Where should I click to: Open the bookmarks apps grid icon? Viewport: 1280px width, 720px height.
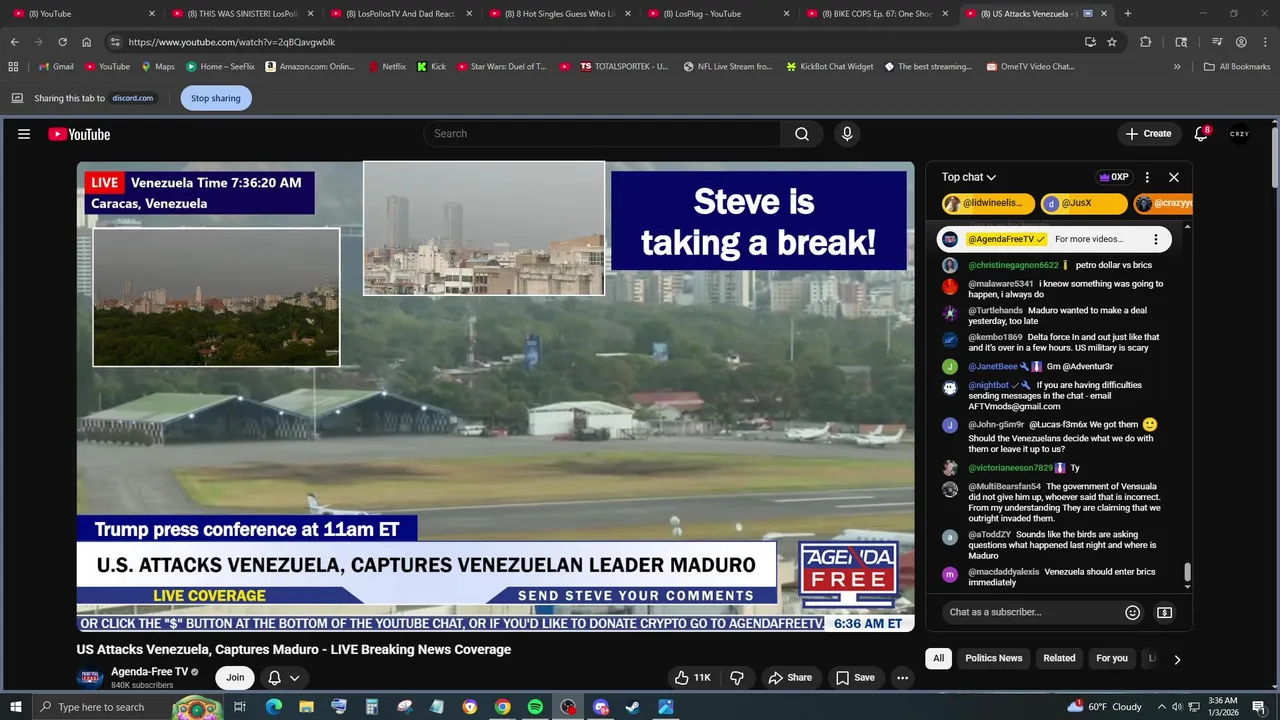coord(13,66)
